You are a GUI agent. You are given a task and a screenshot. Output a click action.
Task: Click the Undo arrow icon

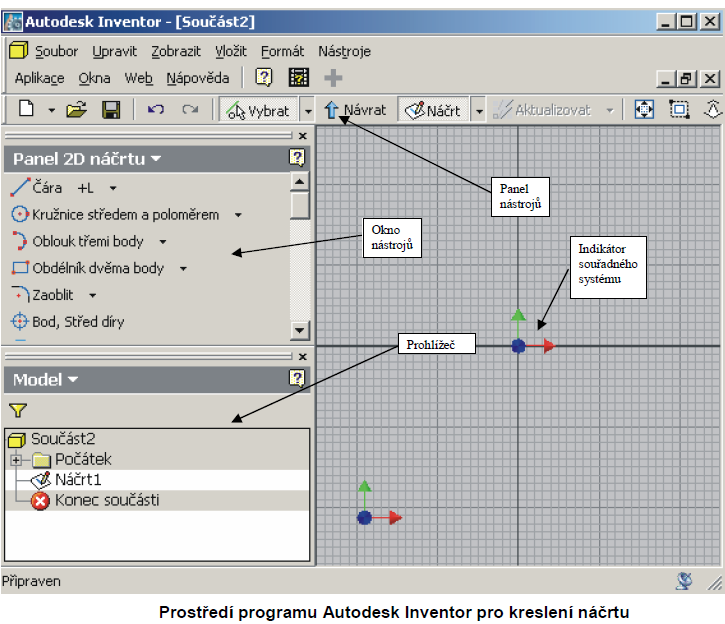pos(156,110)
